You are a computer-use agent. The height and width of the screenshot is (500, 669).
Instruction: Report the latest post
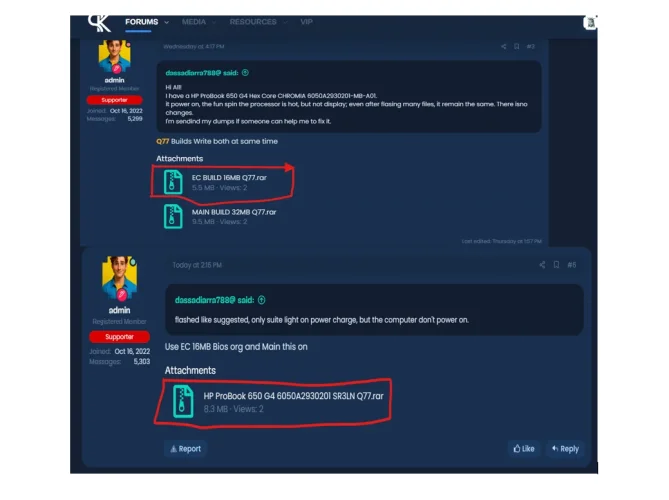(186, 449)
